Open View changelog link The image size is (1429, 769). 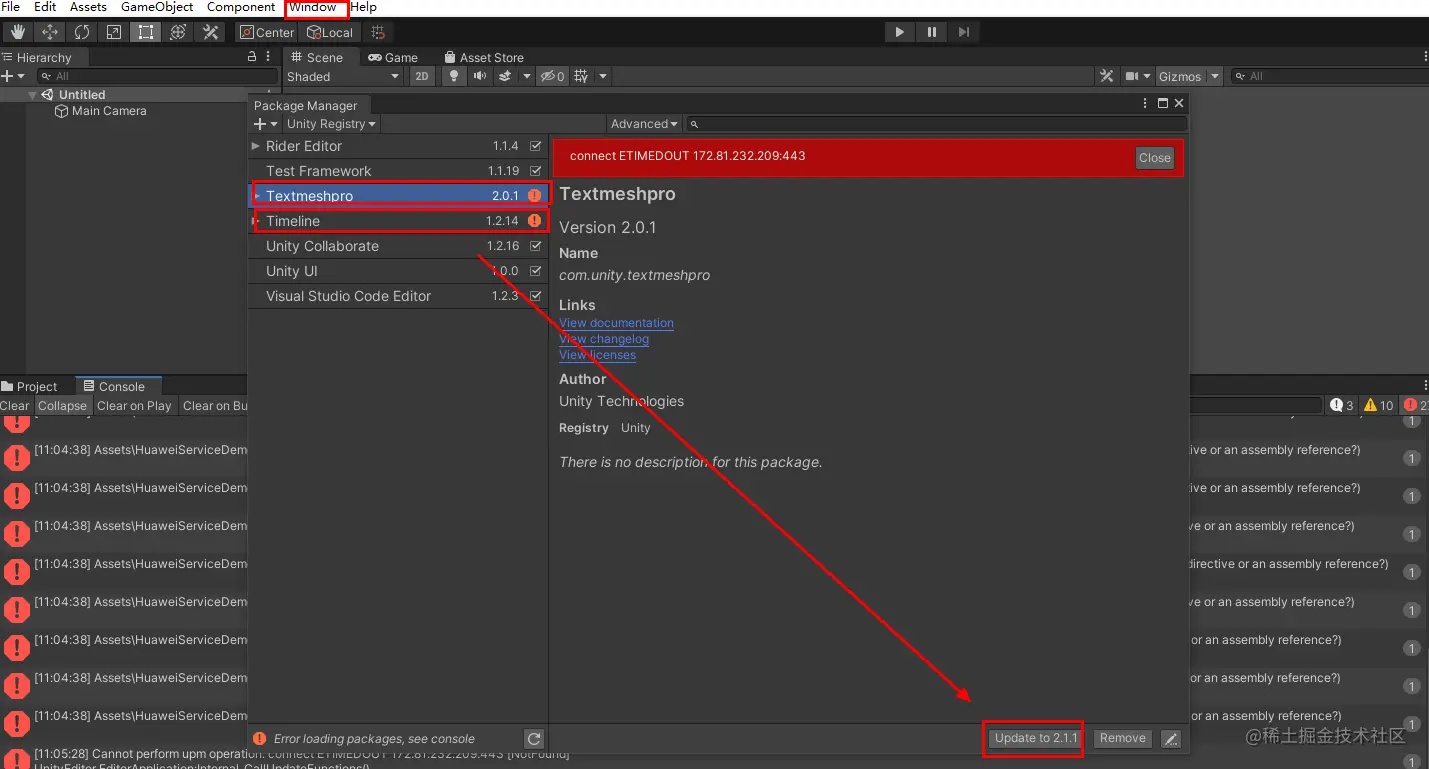tap(604, 339)
